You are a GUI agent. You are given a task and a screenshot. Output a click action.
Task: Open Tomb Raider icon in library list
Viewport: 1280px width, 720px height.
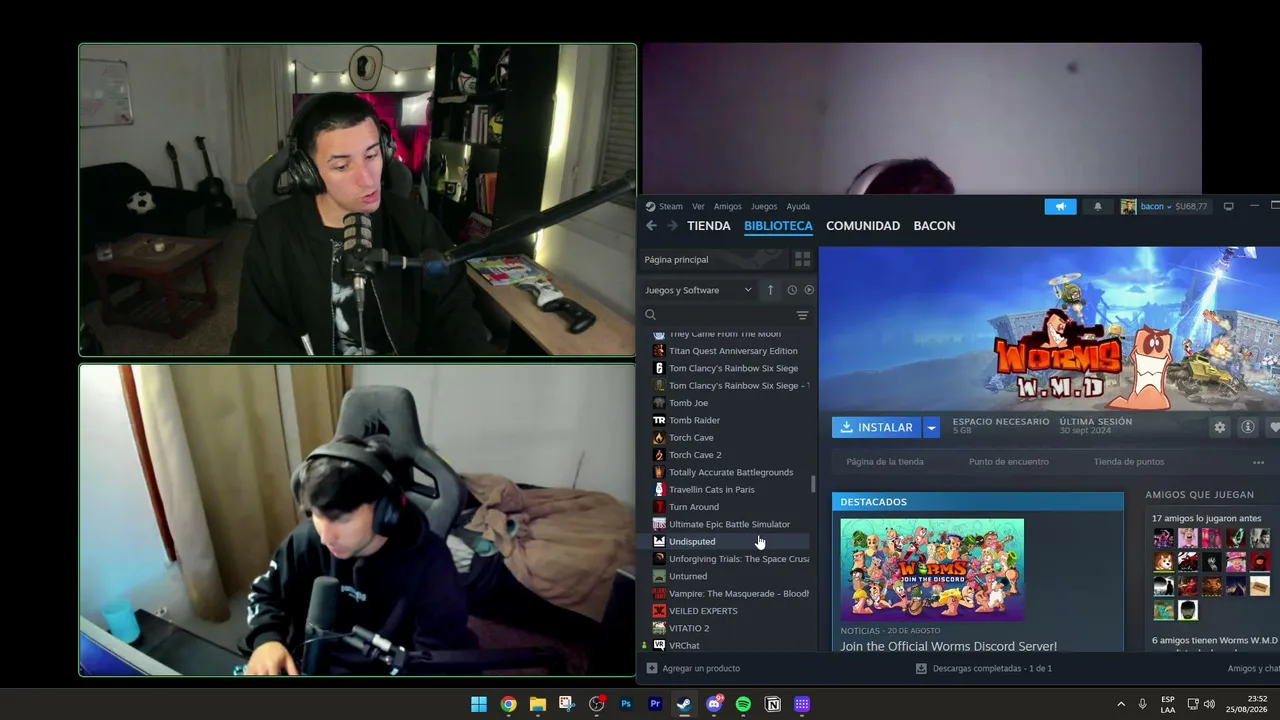tap(659, 420)
